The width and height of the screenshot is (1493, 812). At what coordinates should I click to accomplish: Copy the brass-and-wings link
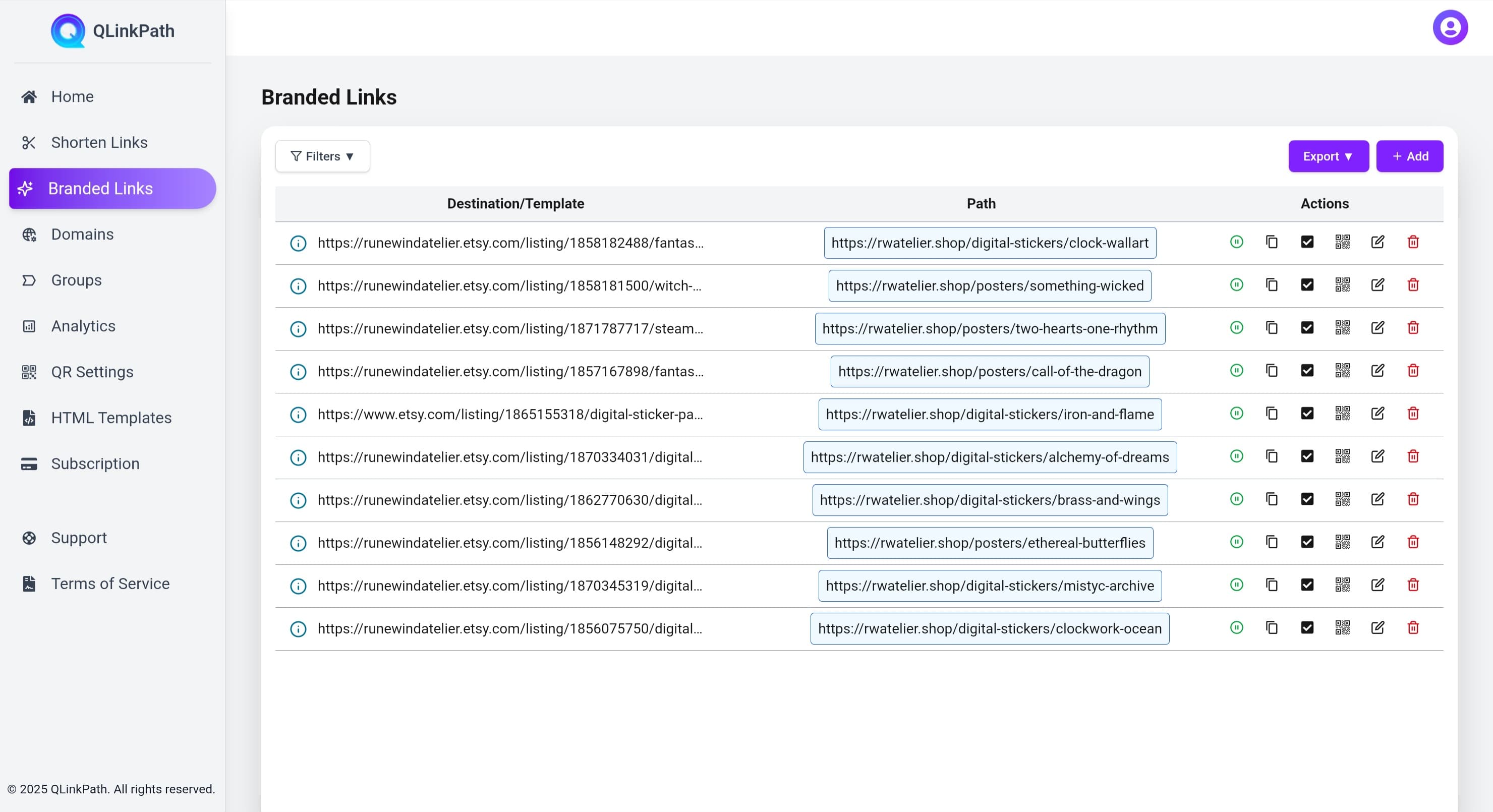coord(1272,499)
